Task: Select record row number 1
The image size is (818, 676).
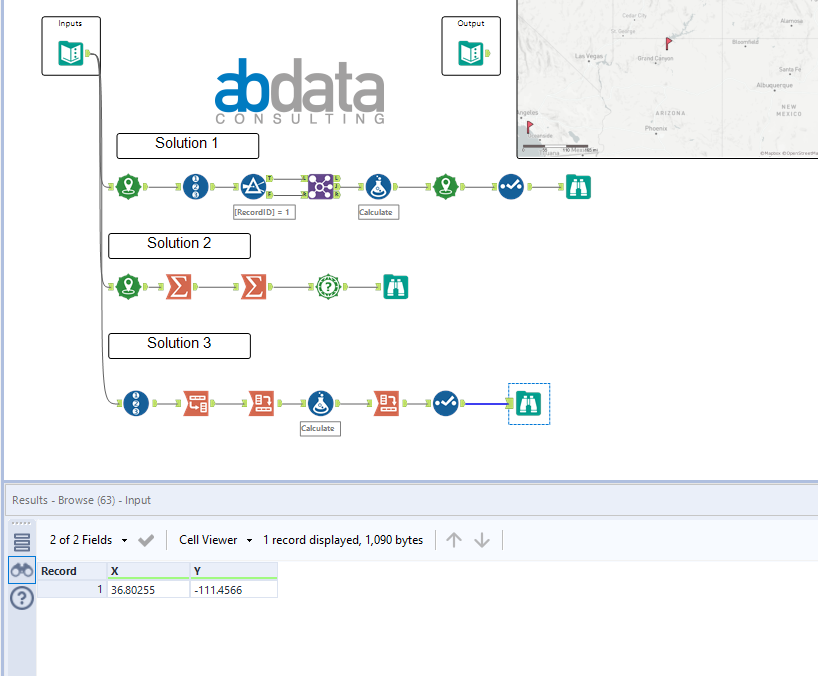Action: pyautogui.click(x=72, y=589)
